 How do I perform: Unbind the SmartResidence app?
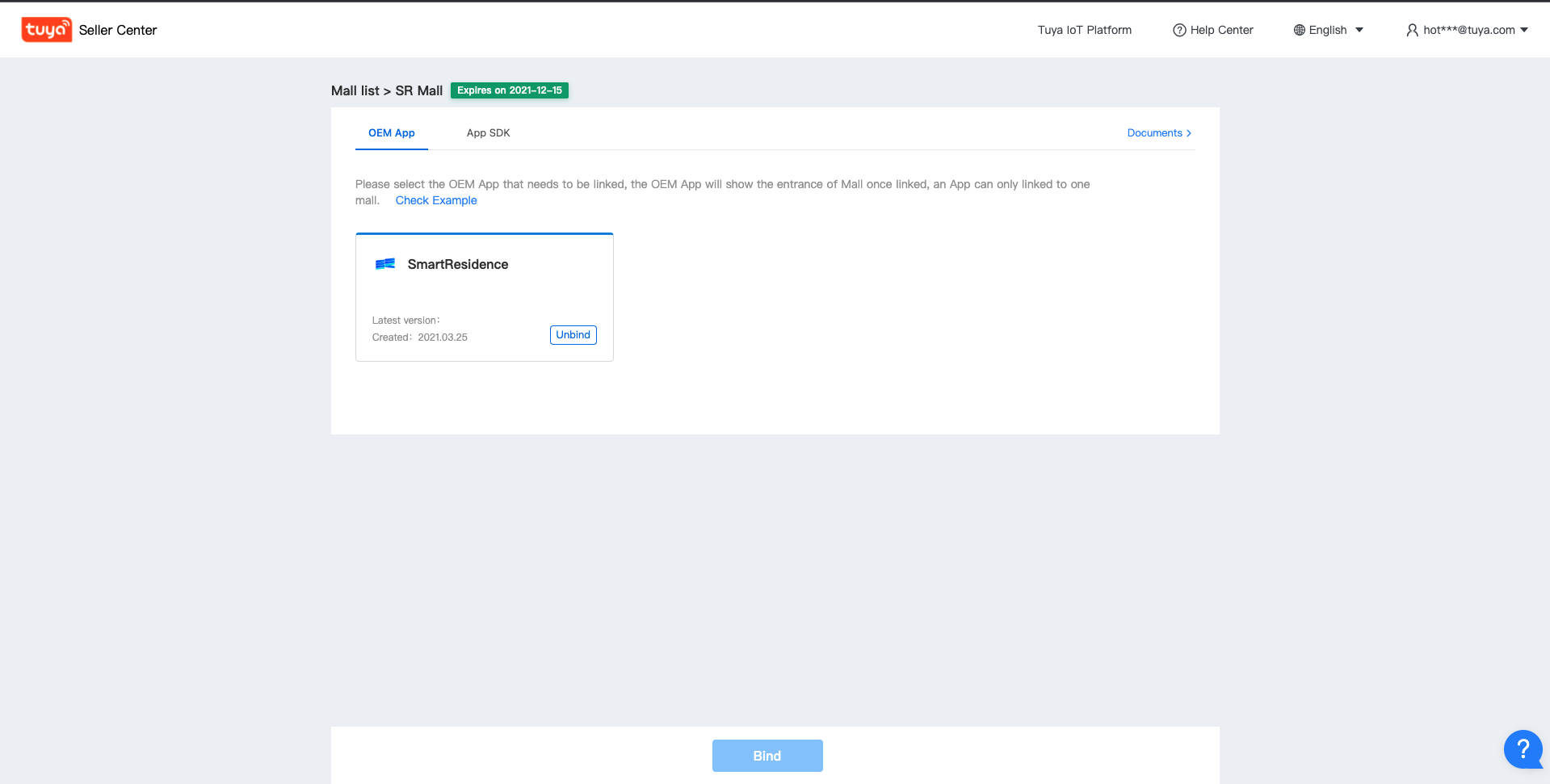pyautogui.click(x=573, y=334)
